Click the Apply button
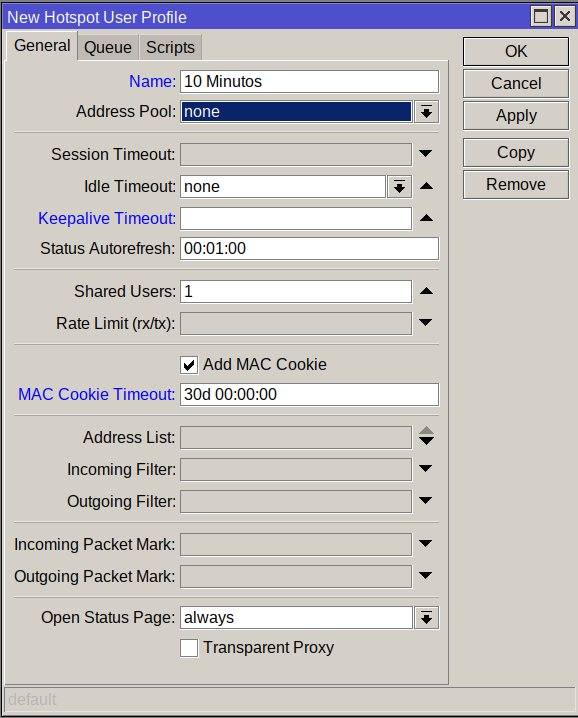Image resolution: width=578 pixels, height=718 pixels. click(x=516, y=116)
